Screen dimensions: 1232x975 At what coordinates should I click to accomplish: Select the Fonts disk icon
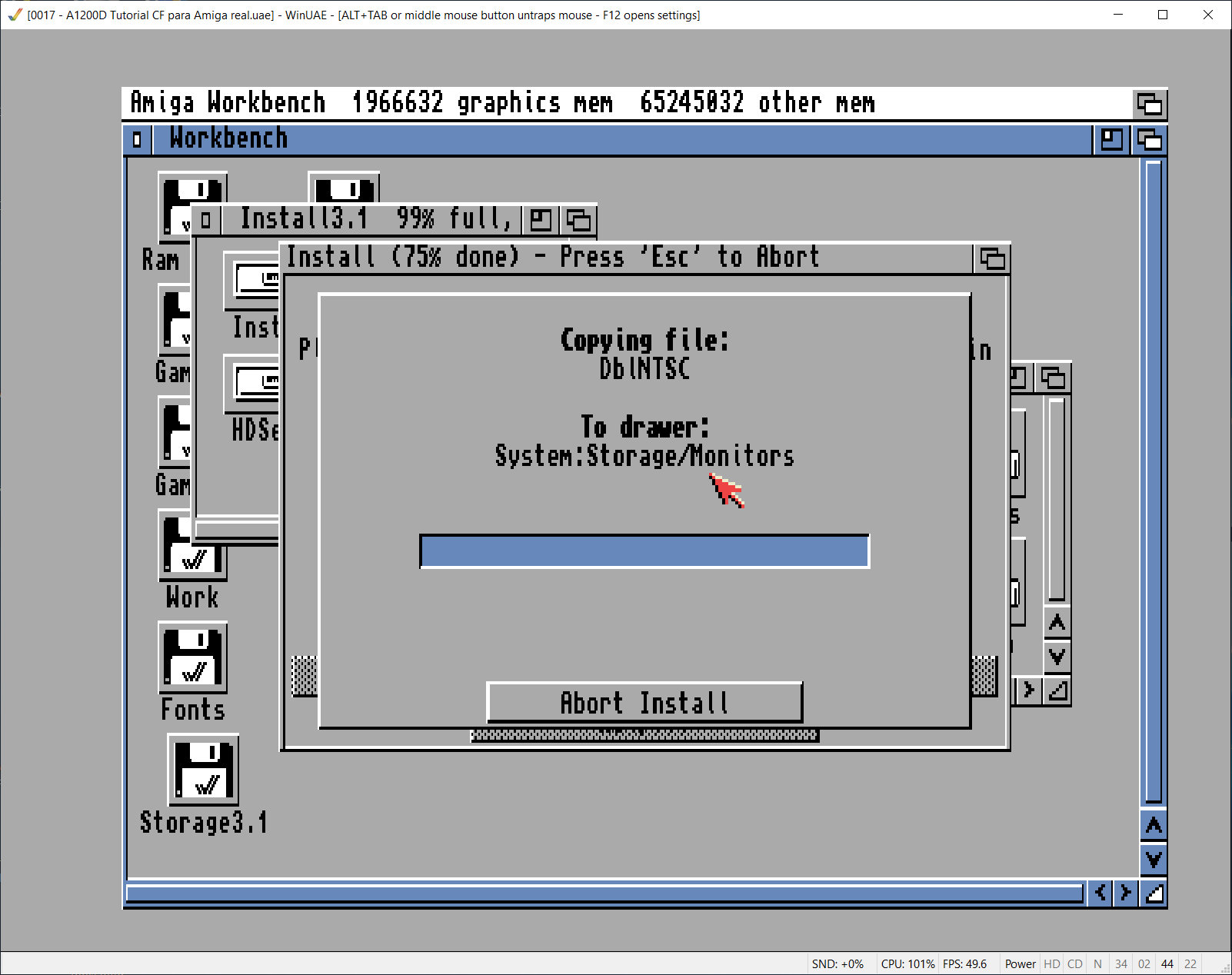tap(192, 657)
